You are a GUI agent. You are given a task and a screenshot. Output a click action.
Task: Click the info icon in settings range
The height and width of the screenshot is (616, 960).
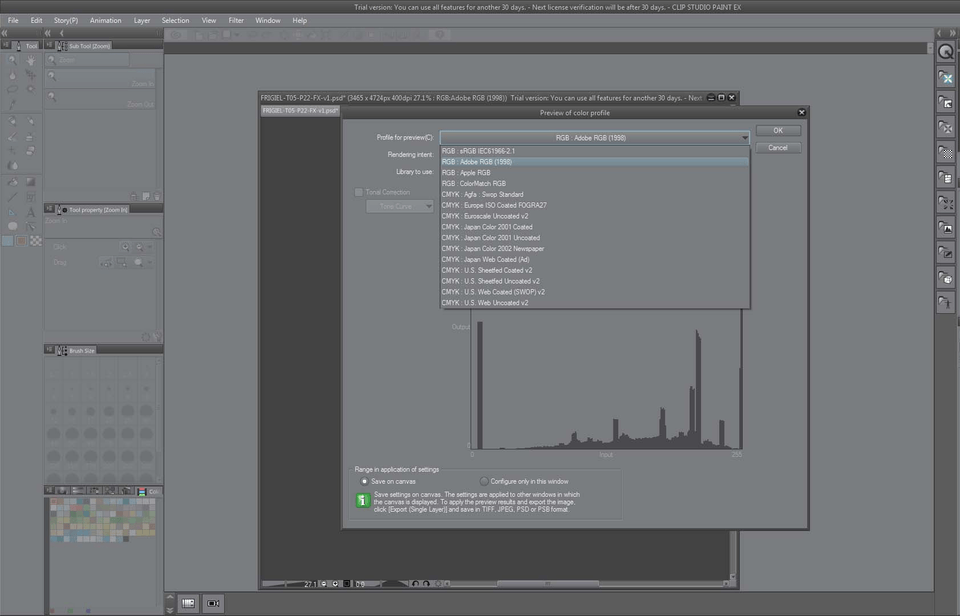click(363, 500)
